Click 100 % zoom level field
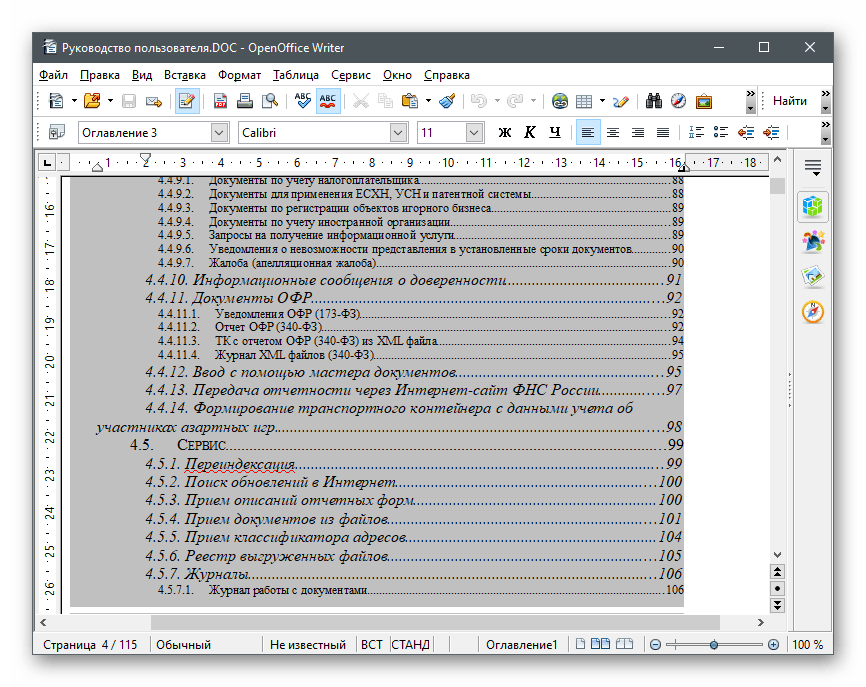The height and width of the screenshot is (687, 866). [807, 644]
